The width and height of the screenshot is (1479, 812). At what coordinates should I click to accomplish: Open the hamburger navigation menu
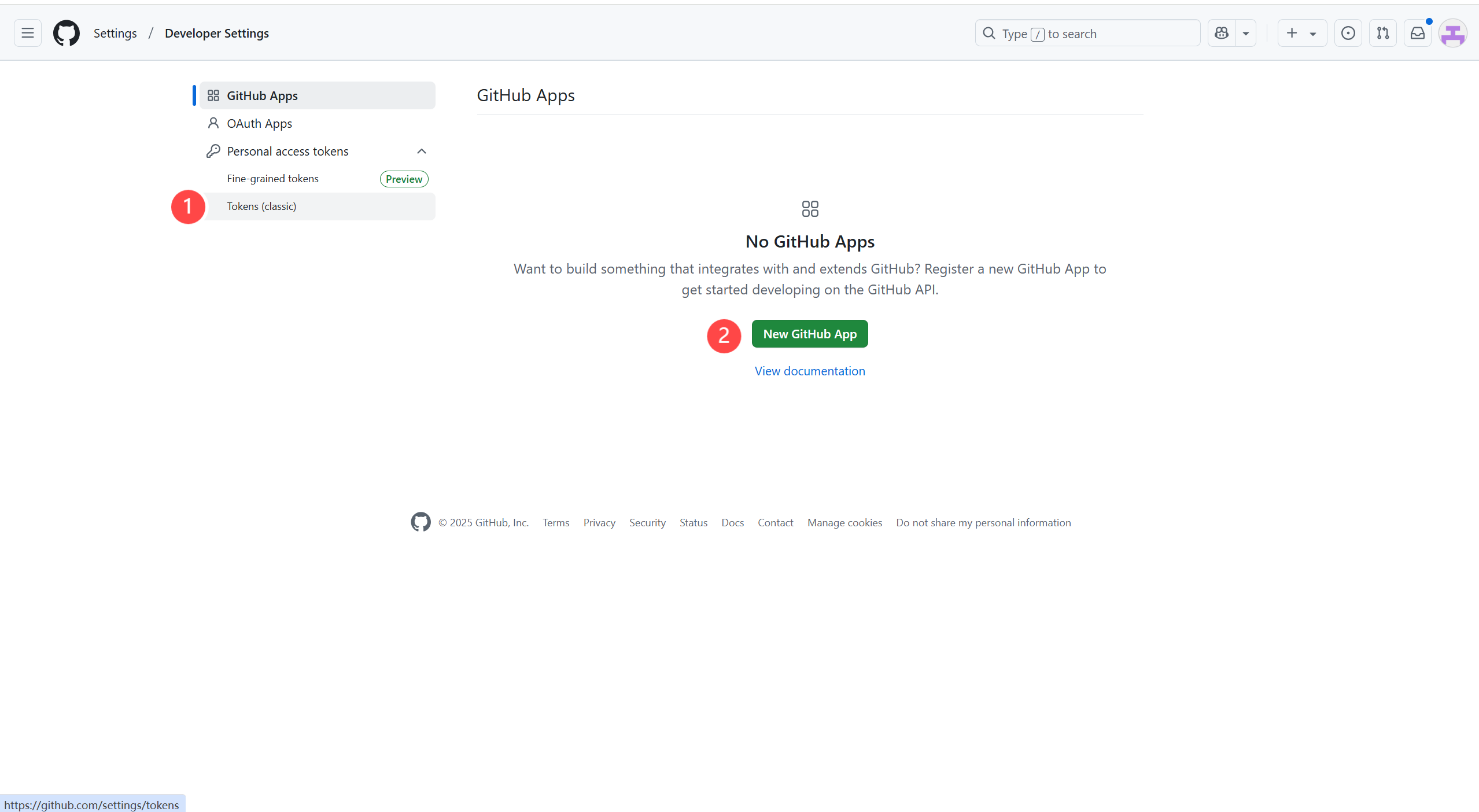[x=27, y=33]
